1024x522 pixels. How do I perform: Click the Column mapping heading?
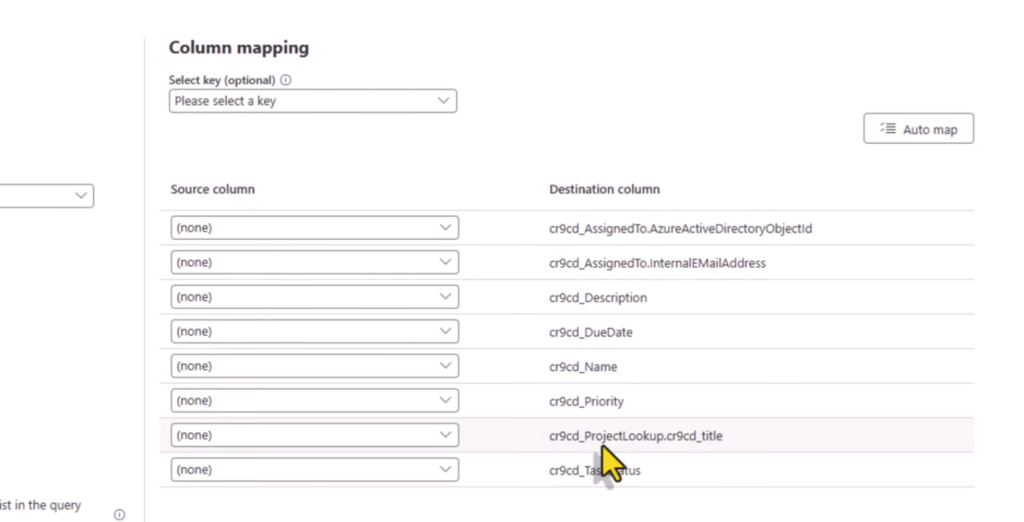click(239, 48)
